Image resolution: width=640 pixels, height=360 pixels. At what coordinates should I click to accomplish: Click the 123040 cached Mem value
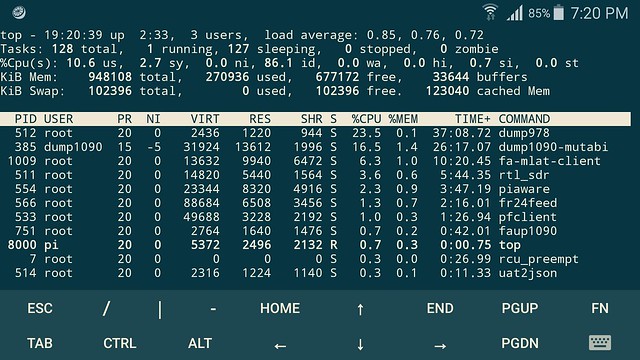click(447, 91)
